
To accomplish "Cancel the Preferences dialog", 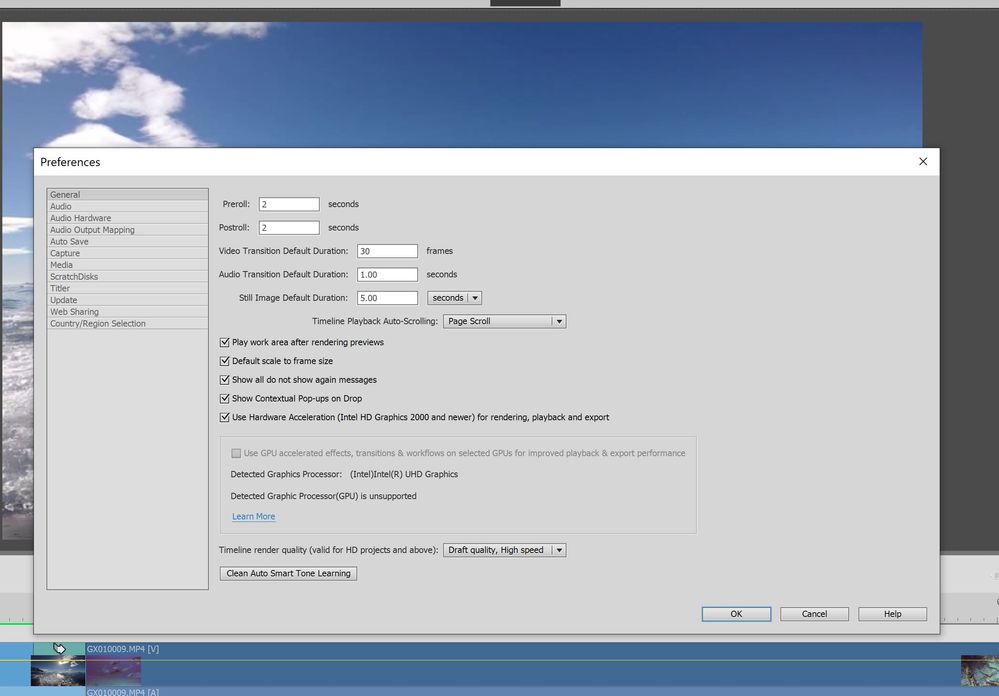I will click(814, 614).
